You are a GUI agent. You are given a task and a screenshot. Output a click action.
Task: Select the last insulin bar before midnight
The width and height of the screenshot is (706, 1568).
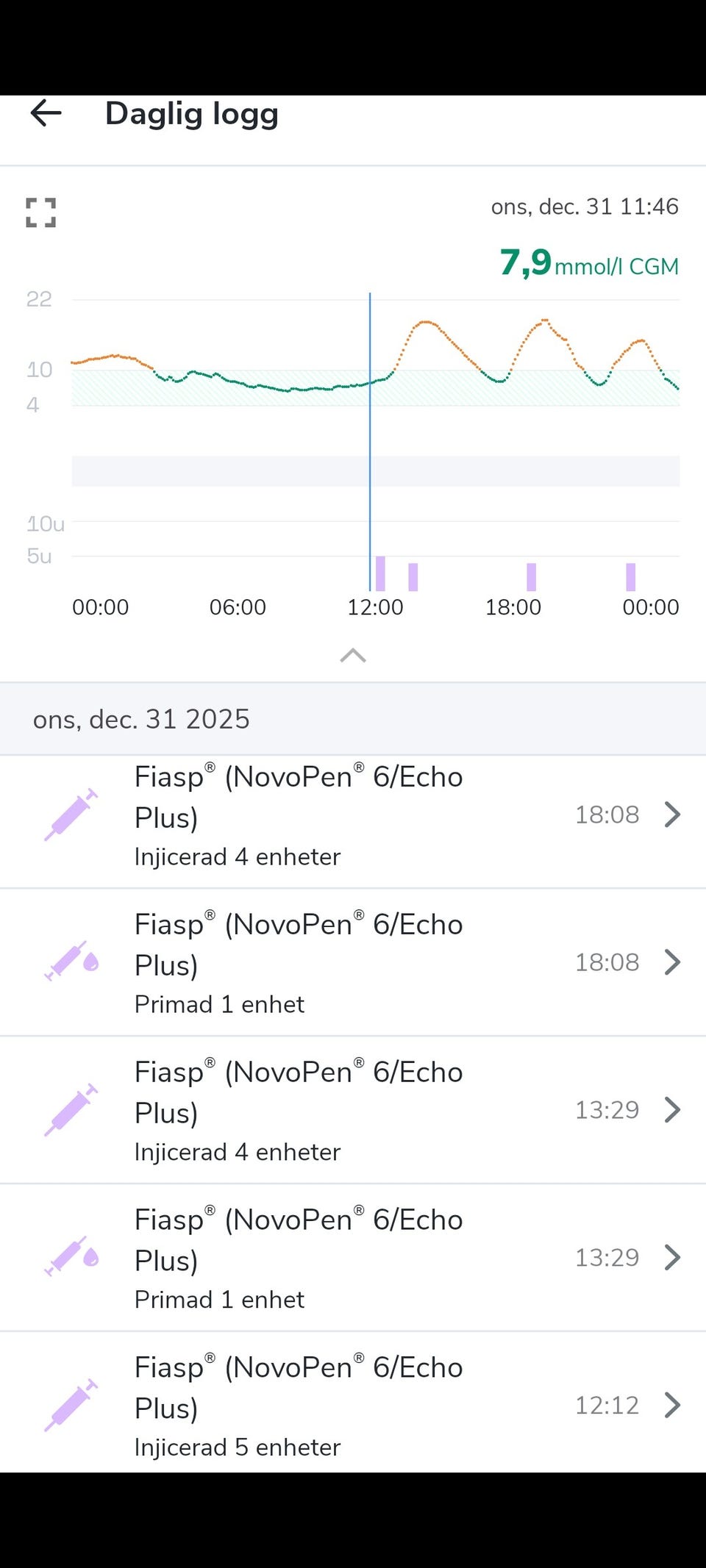(630, 577)
